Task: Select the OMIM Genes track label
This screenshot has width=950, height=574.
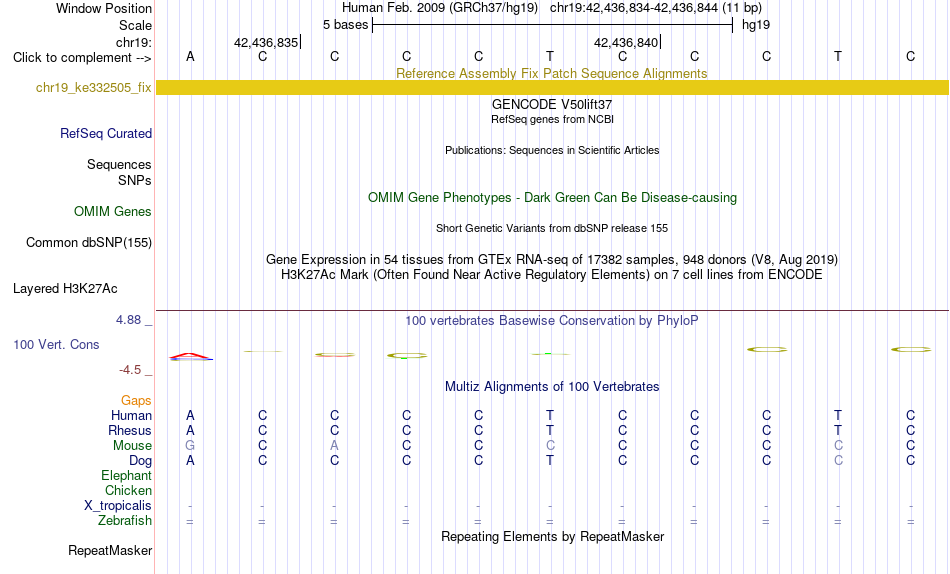Action: [113, 212]
